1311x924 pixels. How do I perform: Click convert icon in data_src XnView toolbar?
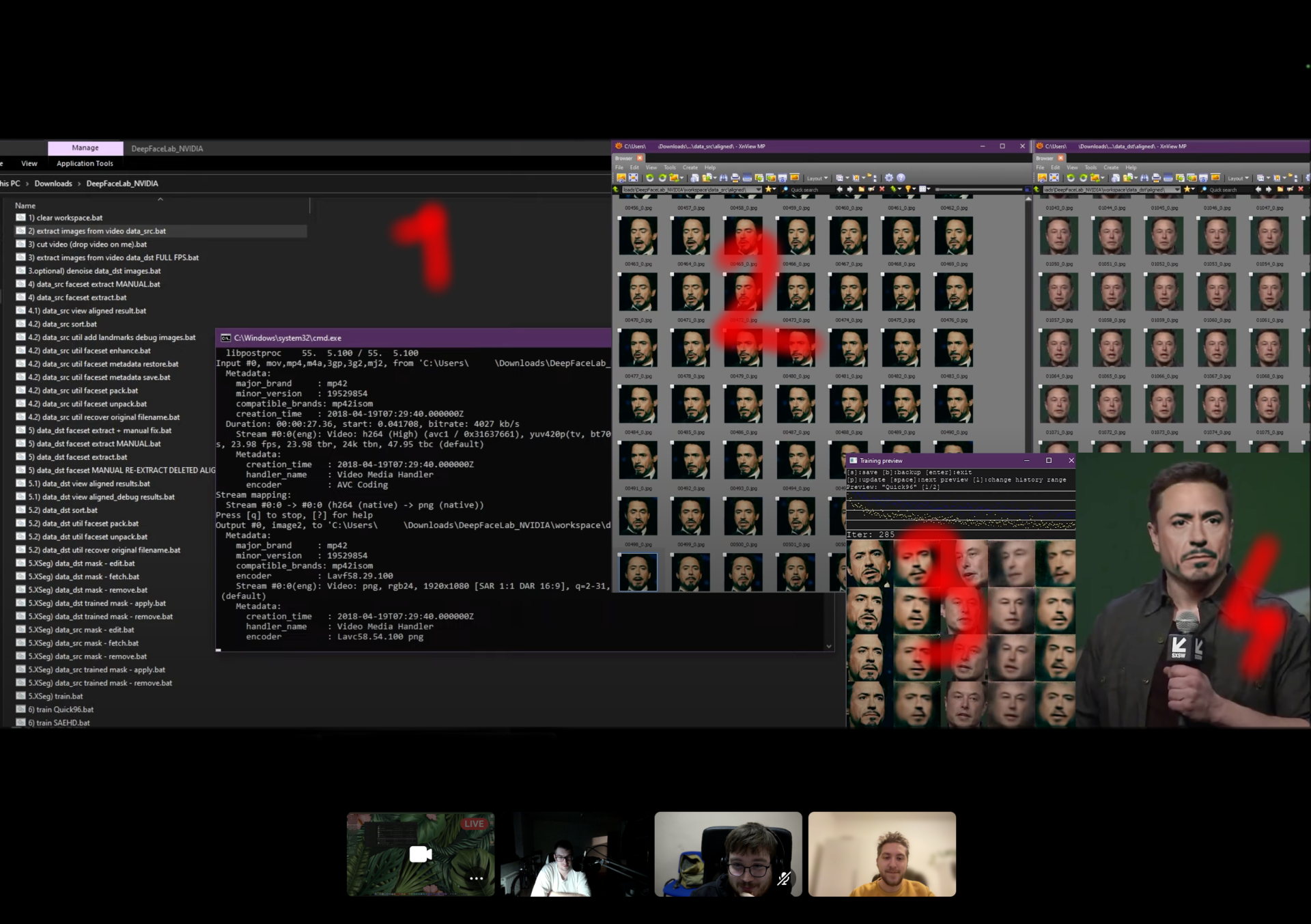674,178
